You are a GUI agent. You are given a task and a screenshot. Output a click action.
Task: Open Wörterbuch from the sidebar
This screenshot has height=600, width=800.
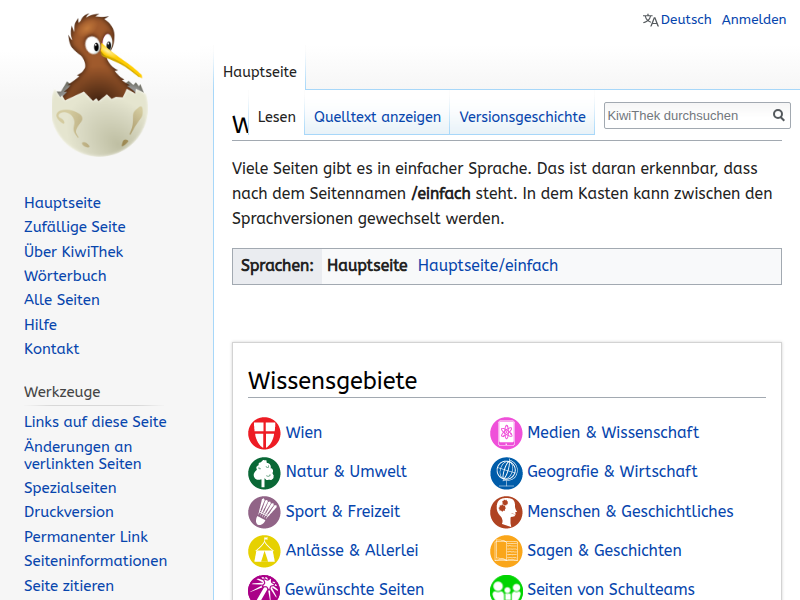tap(65, 276)
